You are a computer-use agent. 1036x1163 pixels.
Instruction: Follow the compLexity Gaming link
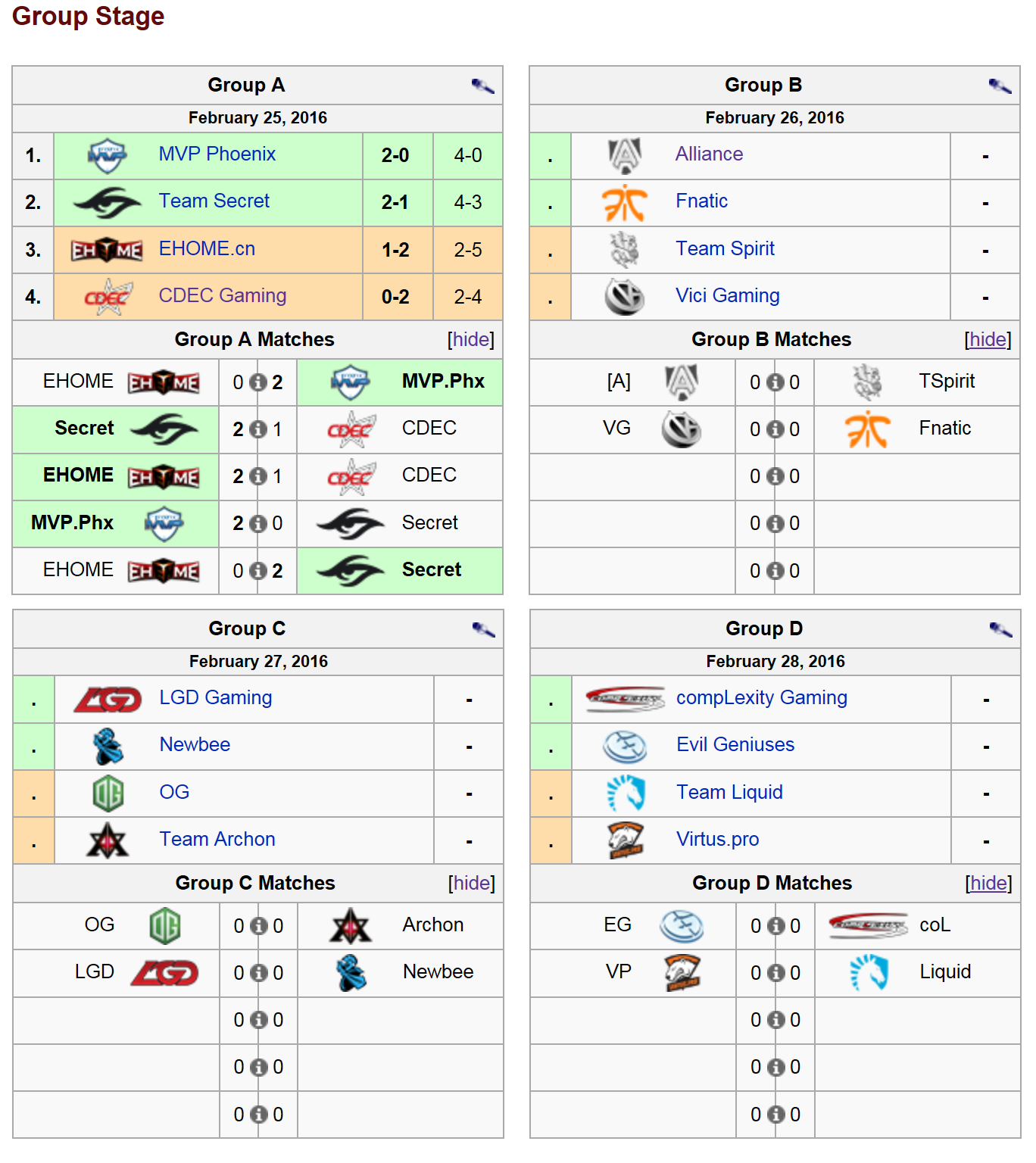pos(761,698)
